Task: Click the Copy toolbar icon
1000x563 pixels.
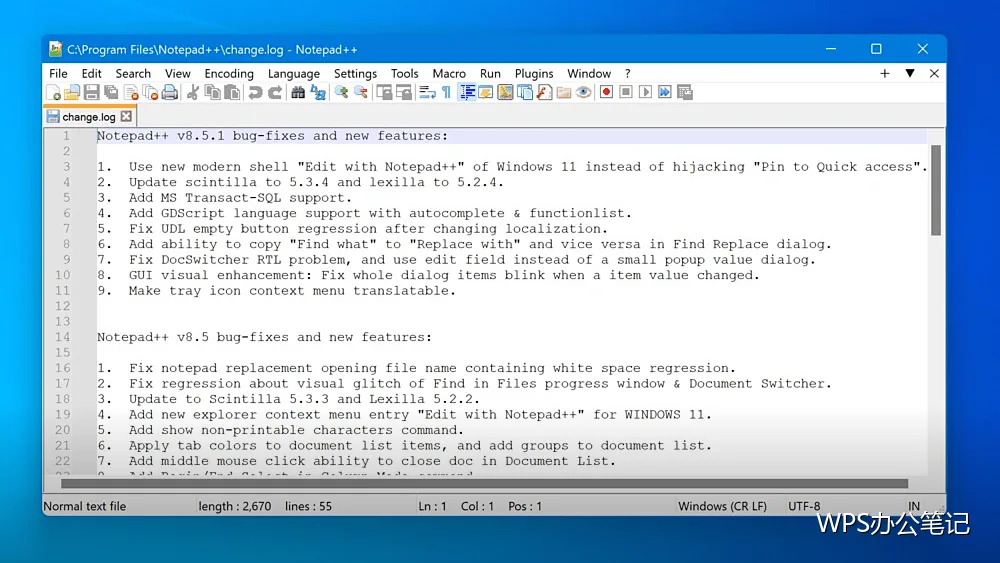Action: point(212,92)
